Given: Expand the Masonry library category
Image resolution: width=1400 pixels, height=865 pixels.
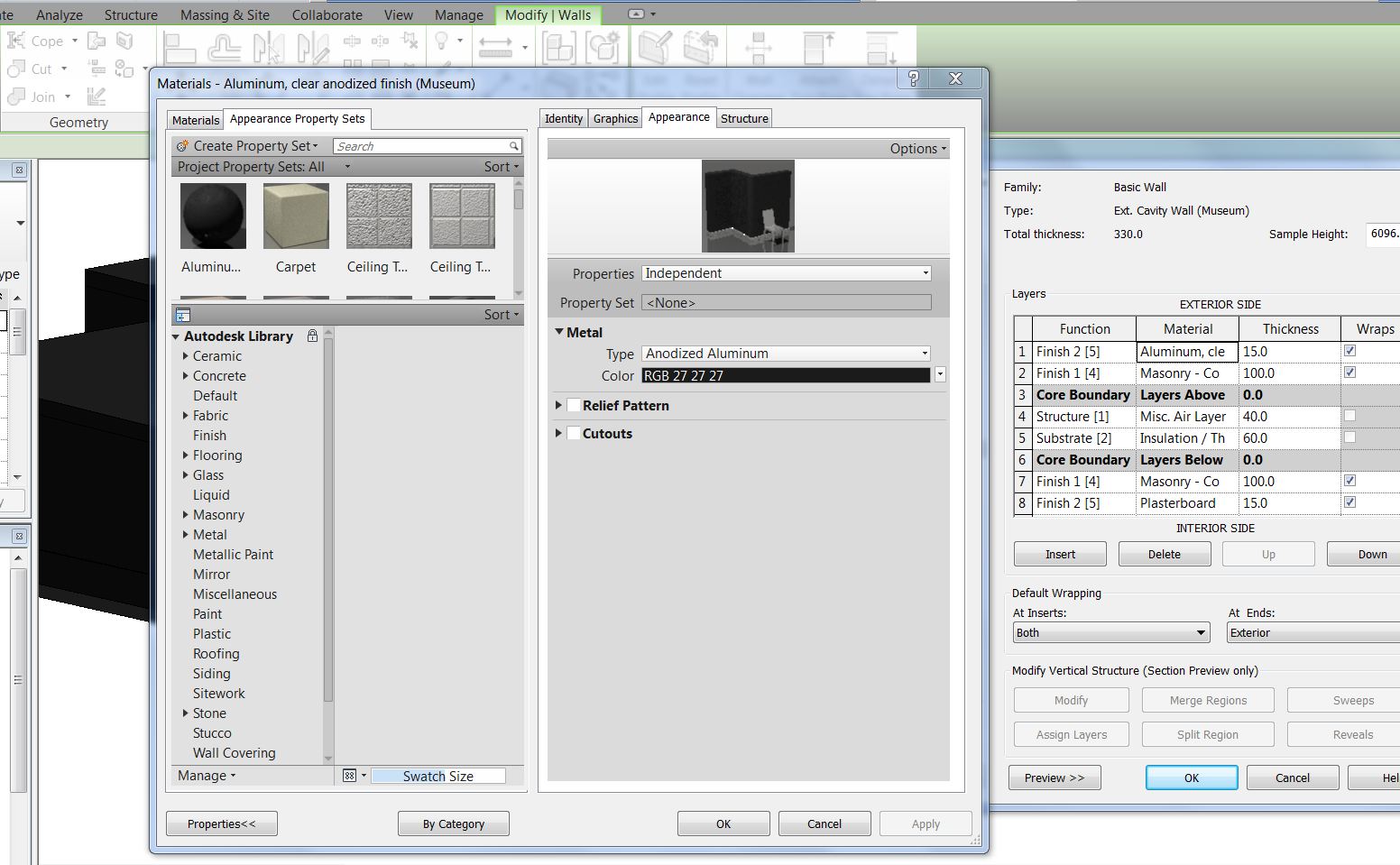Looking at the screenshot, I should 186,515.
